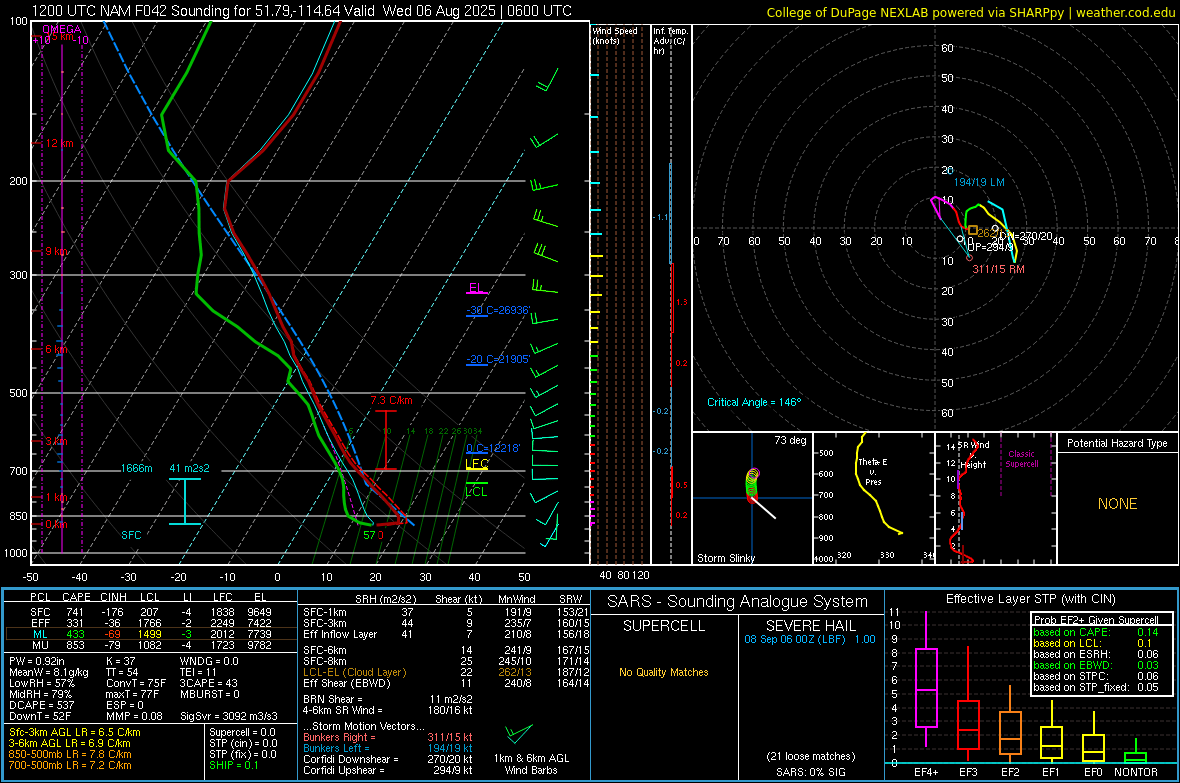Click the 41 m2s2 helicity label
This screenshot has width=1180, height=783.
tap(190, 468)
